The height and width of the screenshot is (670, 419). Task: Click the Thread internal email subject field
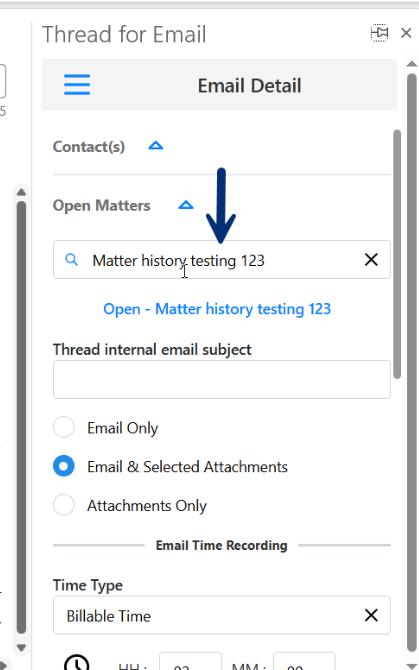[x=222, y=379]
